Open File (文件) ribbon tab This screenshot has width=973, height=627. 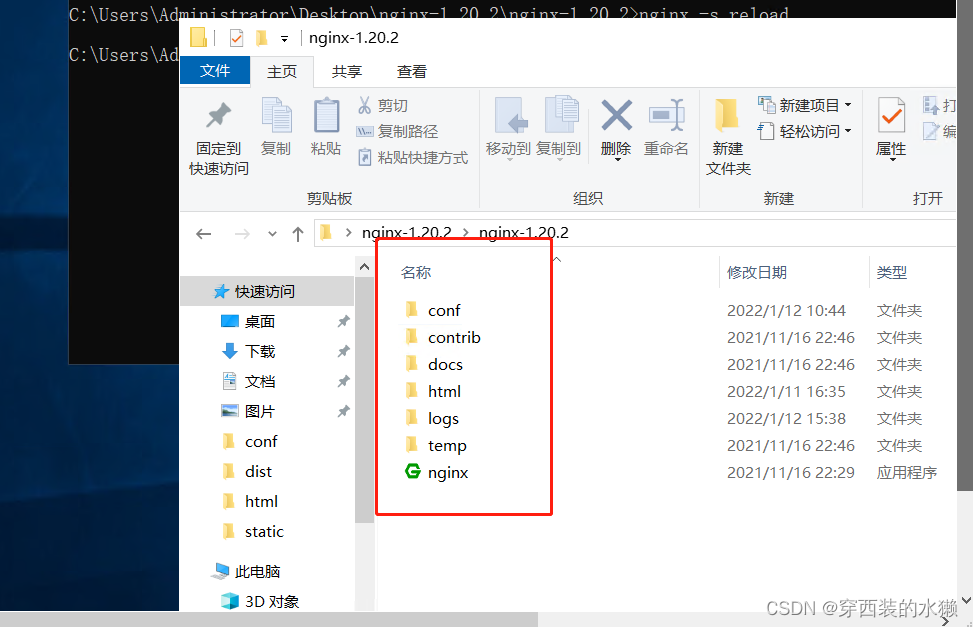(215, 71)
